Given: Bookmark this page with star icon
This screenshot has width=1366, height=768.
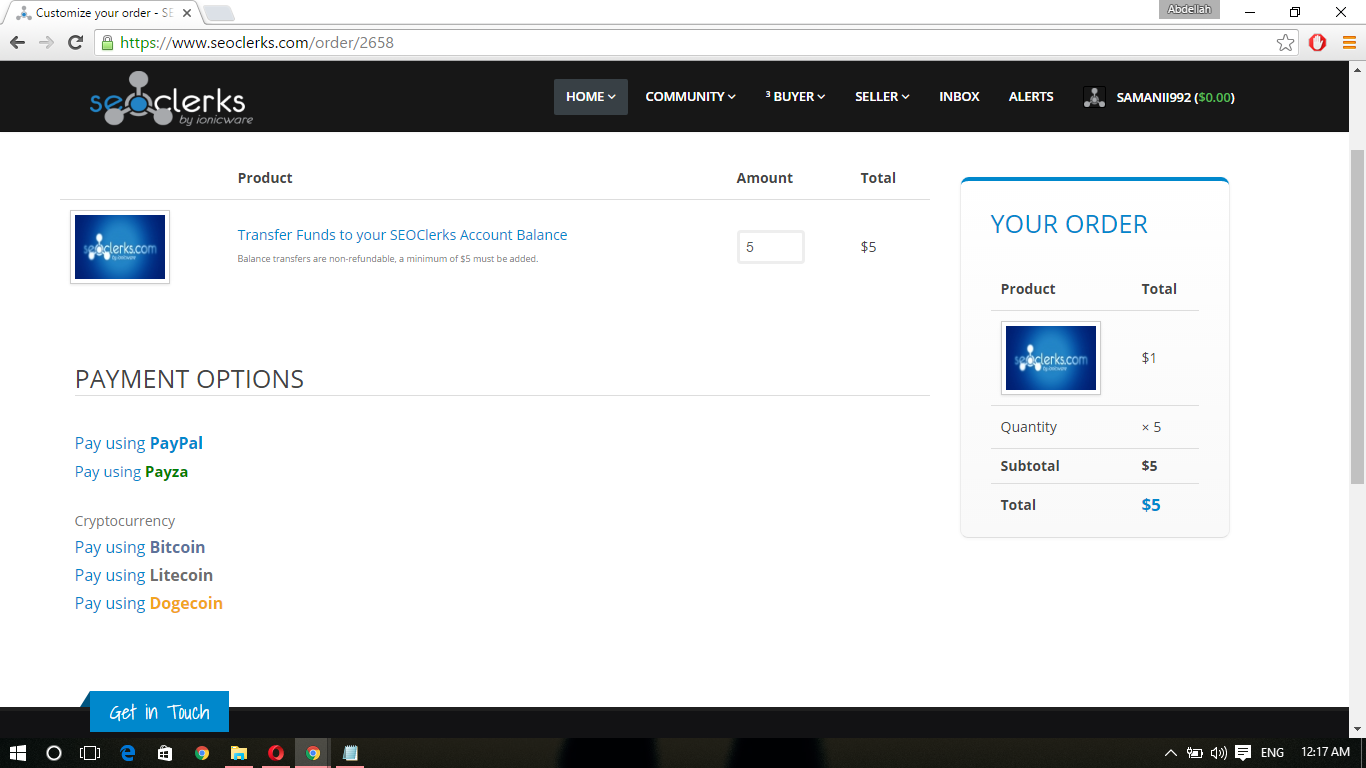Looking at the screenshot, I should click(1286, 42).
